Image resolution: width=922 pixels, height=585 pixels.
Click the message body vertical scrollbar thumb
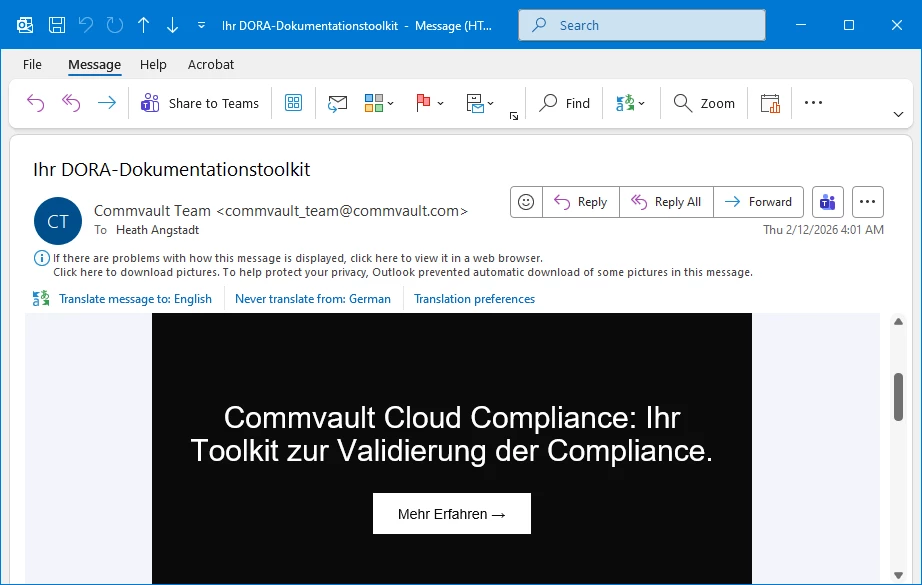[898, 397]
